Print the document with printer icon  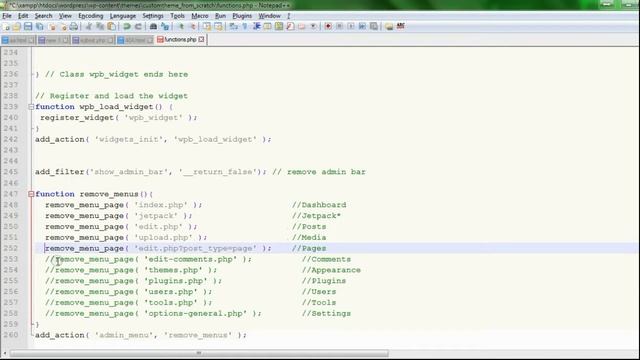[73, 27]
